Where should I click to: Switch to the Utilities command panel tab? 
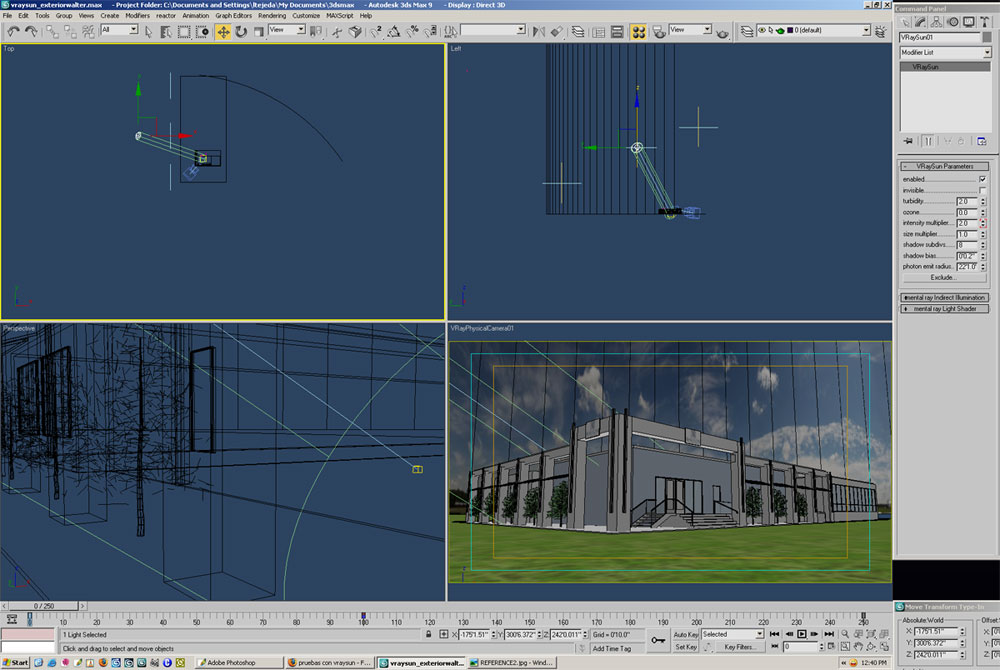click(x=985, y=22)
